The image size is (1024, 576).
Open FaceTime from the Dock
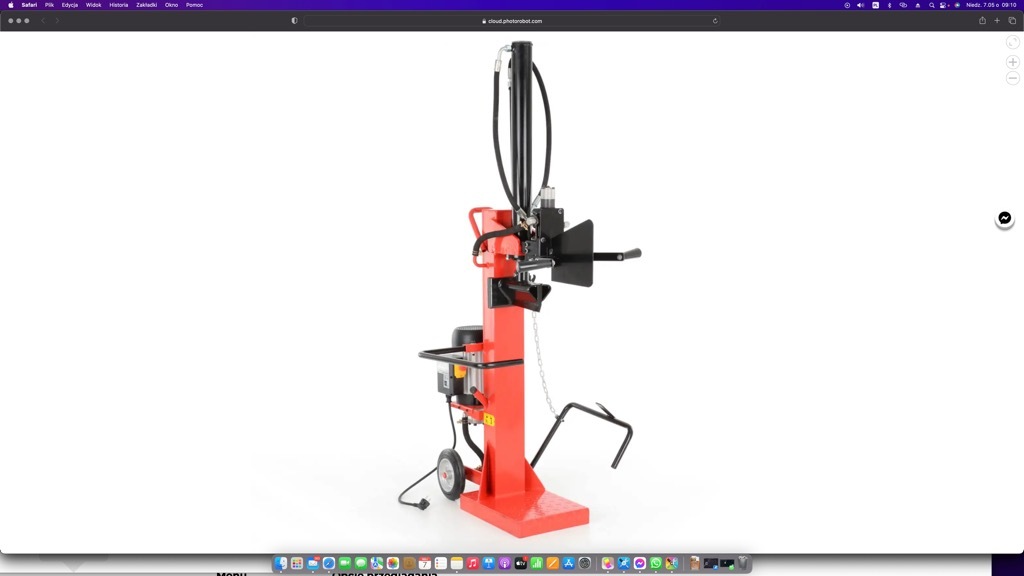point(345,564)
